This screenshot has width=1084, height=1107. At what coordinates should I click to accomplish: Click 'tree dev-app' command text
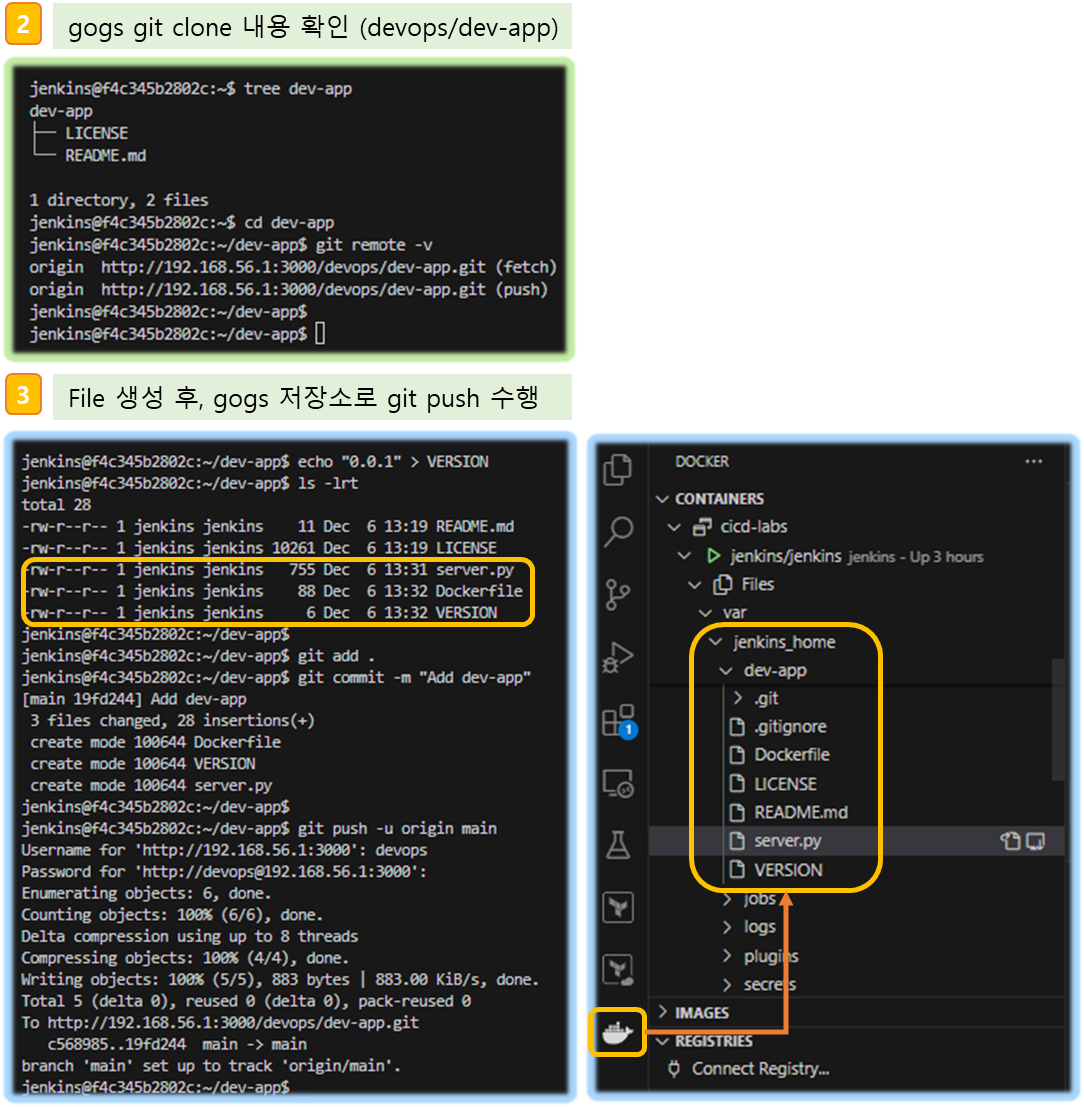coord(297,89)
